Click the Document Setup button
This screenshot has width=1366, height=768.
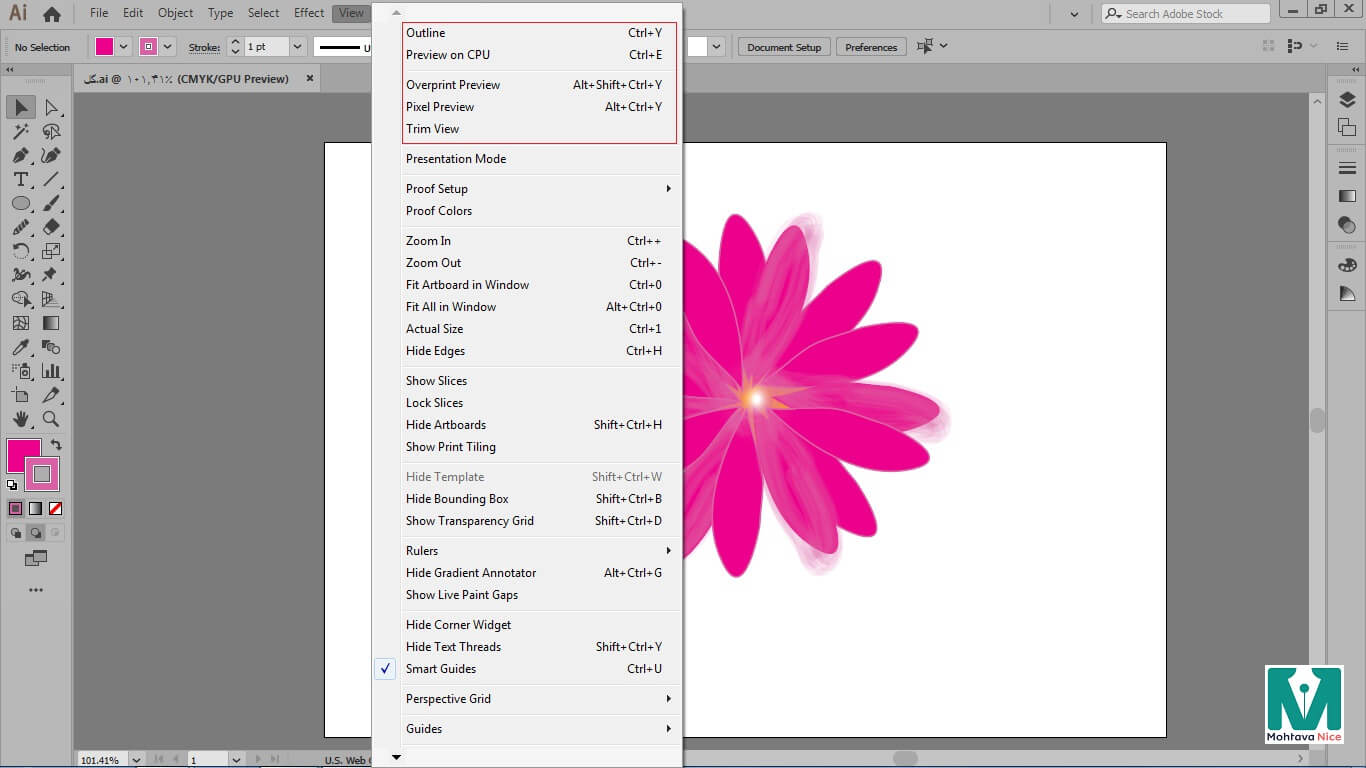point(784,47)
